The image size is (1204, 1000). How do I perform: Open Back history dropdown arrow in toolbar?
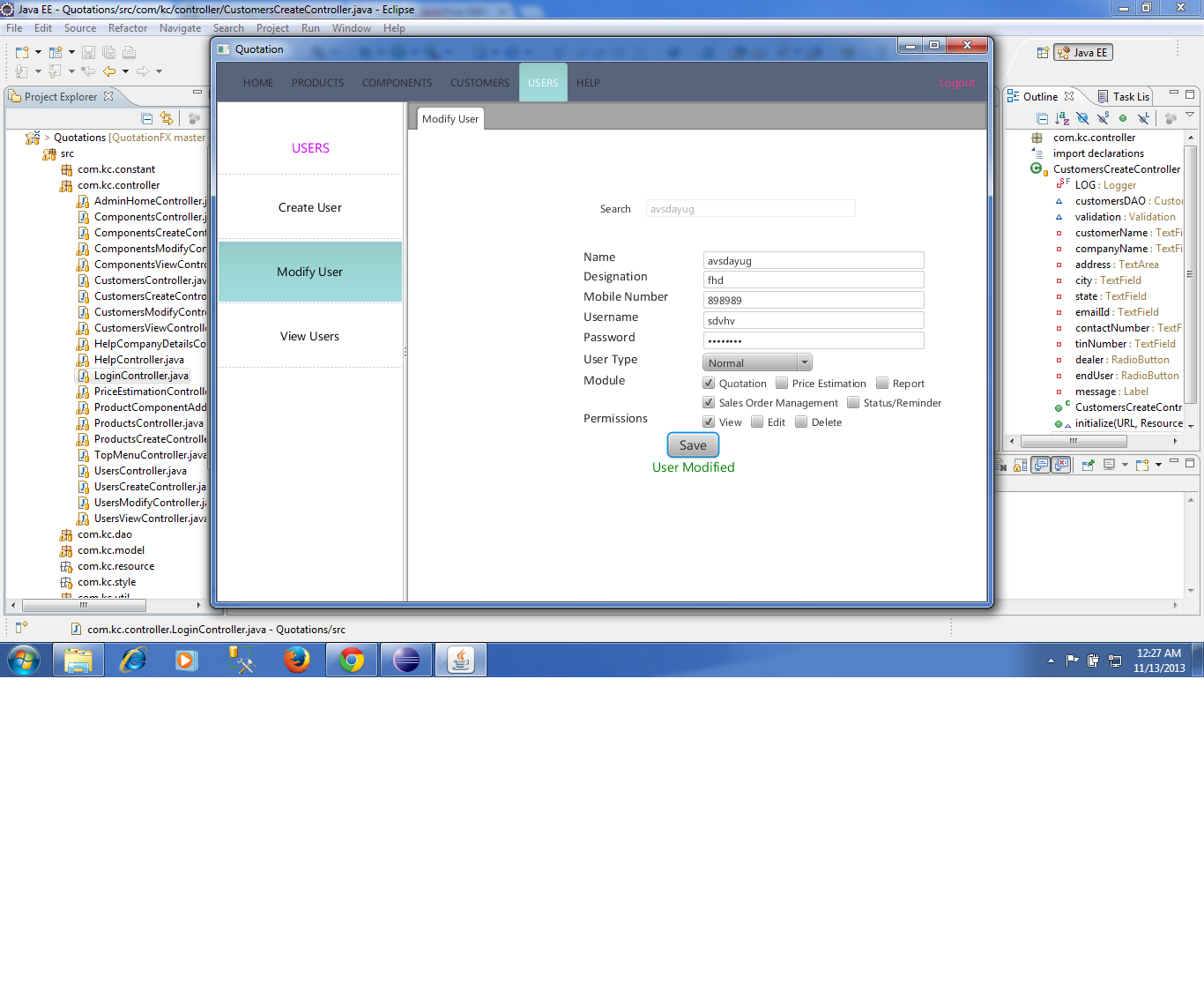click(x=125, y=71)
